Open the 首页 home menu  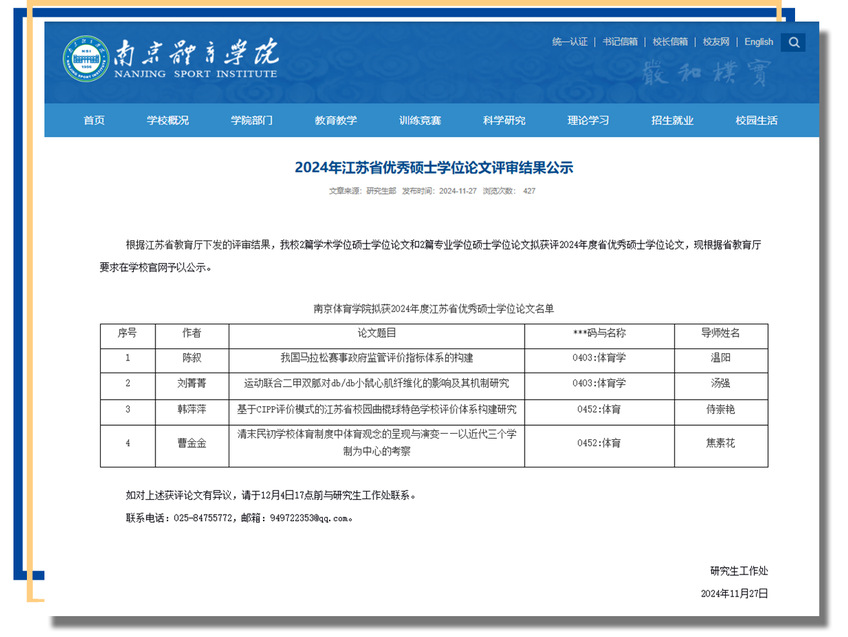[94, 121]
